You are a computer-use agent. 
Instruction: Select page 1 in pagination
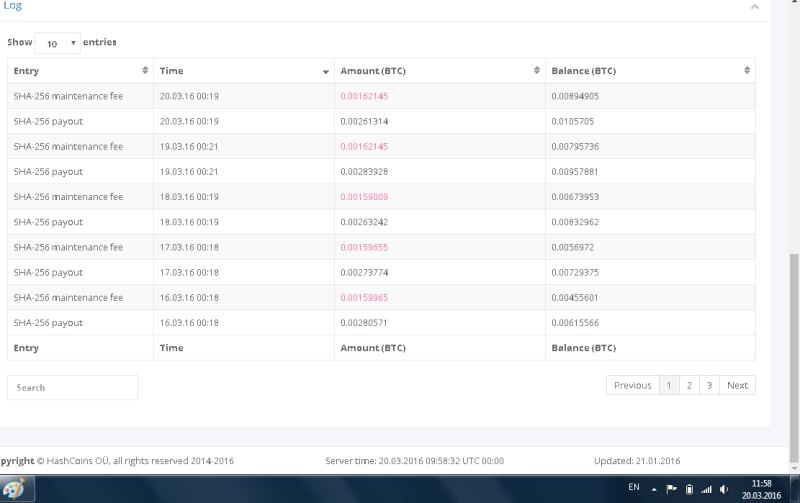(669, 385)
